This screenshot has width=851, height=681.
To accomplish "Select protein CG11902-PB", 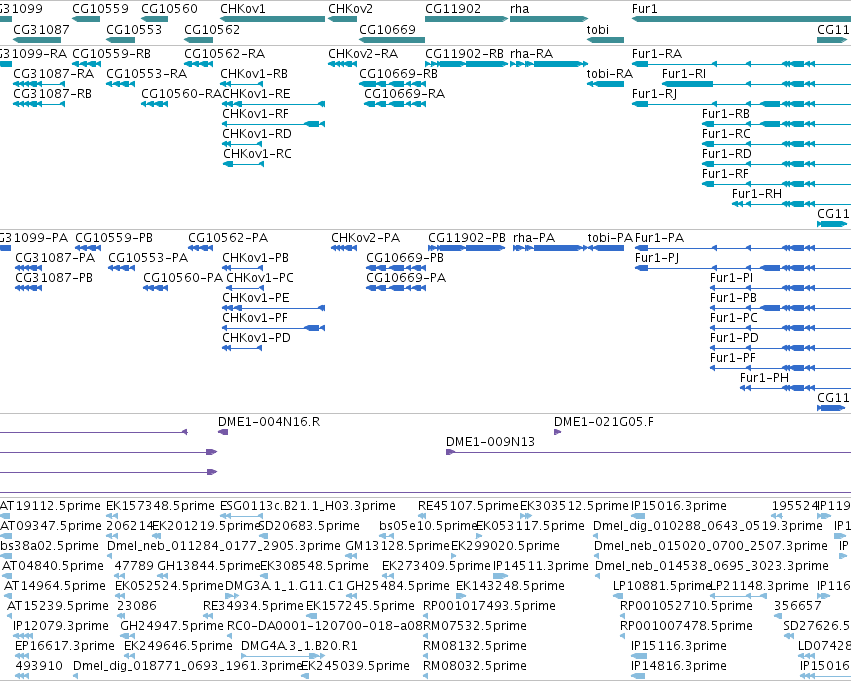I will point(467,238).
